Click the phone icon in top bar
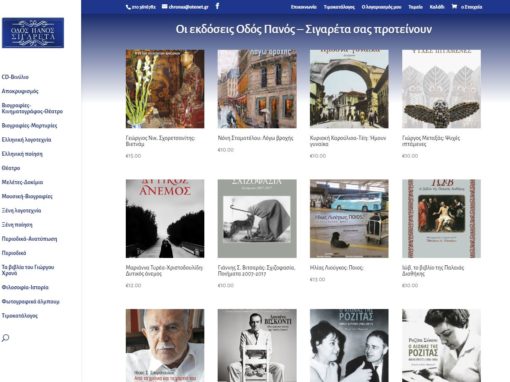The image size is (510, 382). pos(128,7)
